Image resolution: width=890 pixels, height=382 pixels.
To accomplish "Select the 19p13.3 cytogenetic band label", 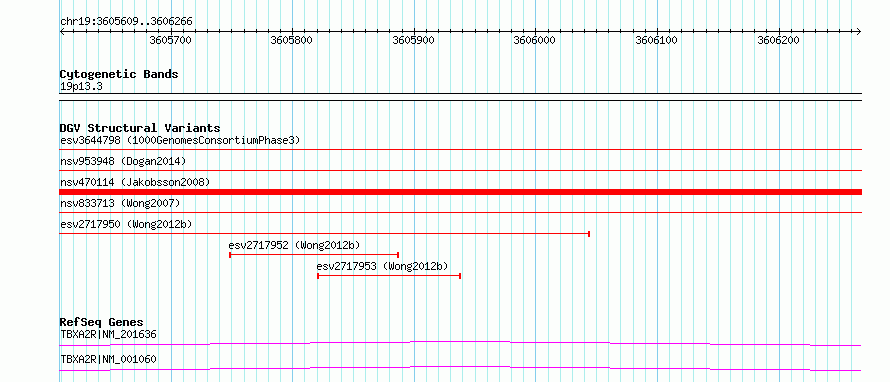I will pyautogui.click(x=81, y=87).
